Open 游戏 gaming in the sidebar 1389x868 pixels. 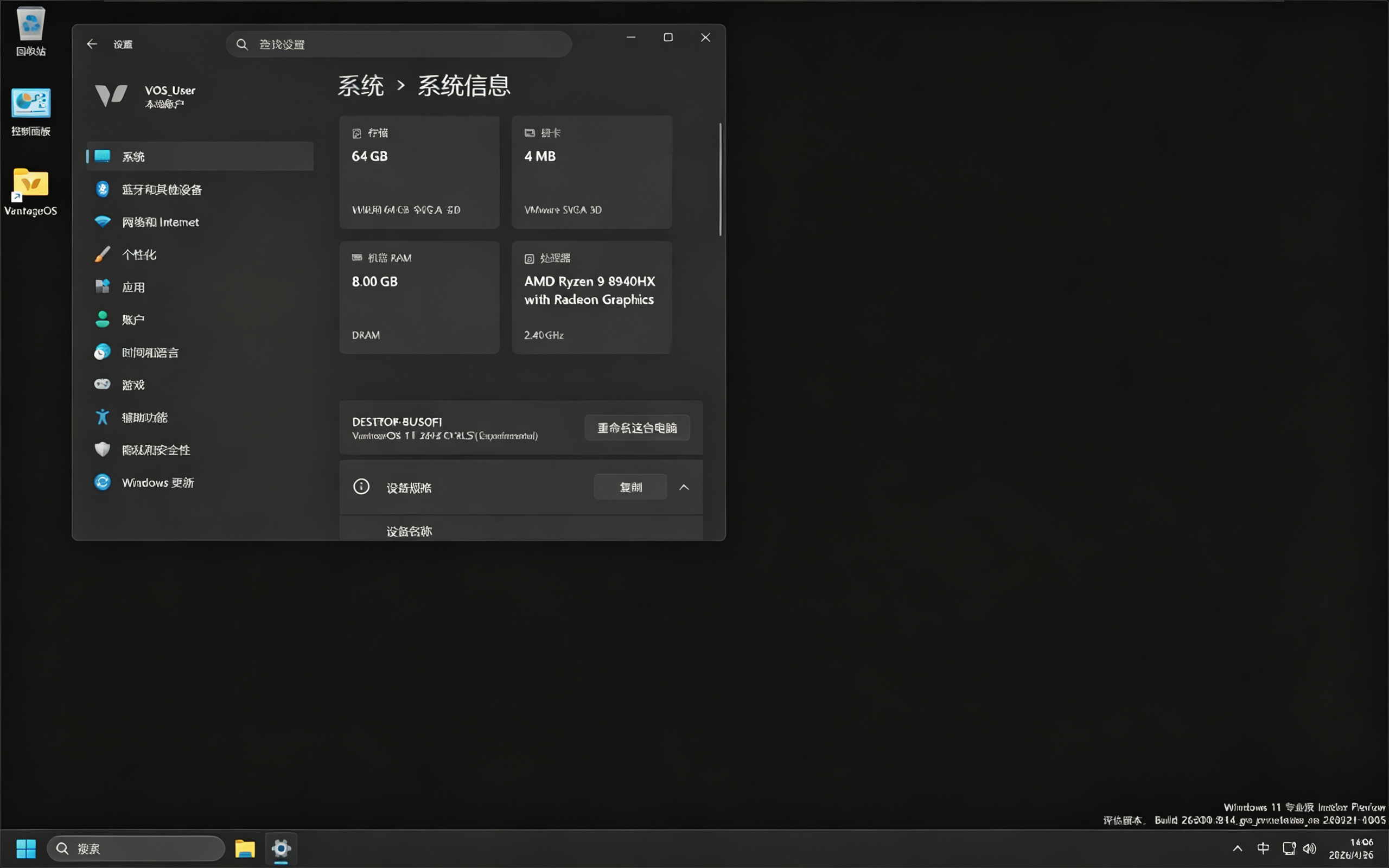pos(200,385)
